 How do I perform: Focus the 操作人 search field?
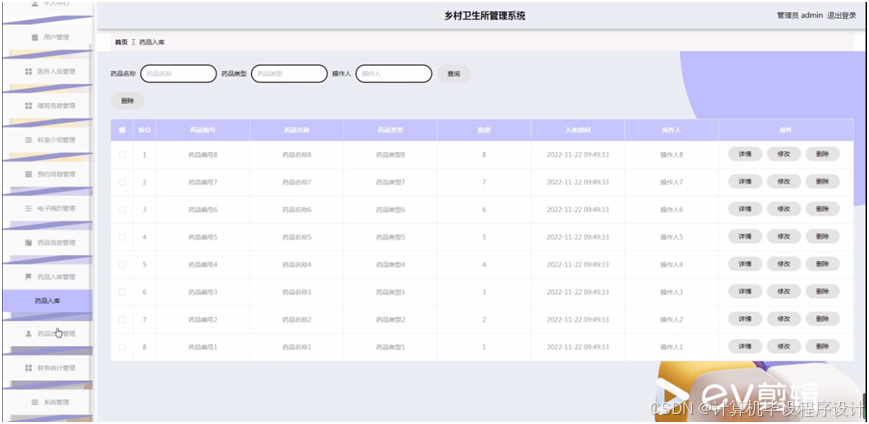(x=393, y=74)
